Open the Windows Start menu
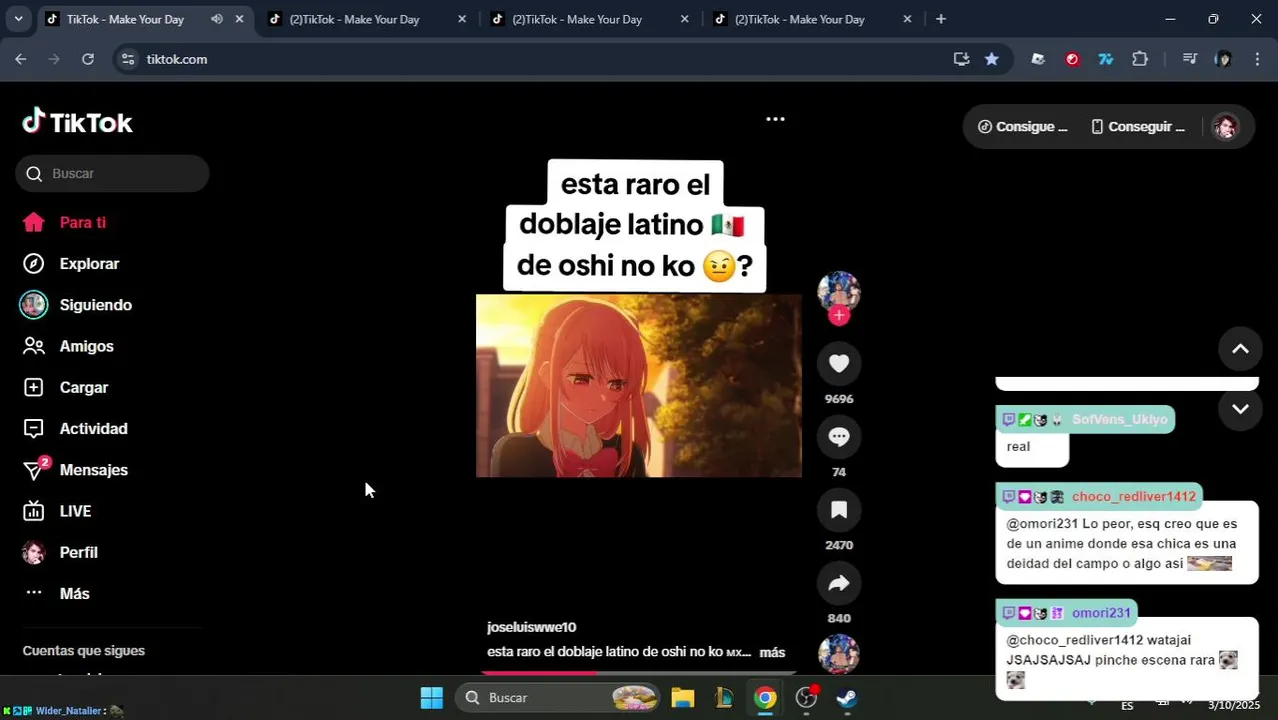This screenshot has height=720, width=1278. coord(431,698)
